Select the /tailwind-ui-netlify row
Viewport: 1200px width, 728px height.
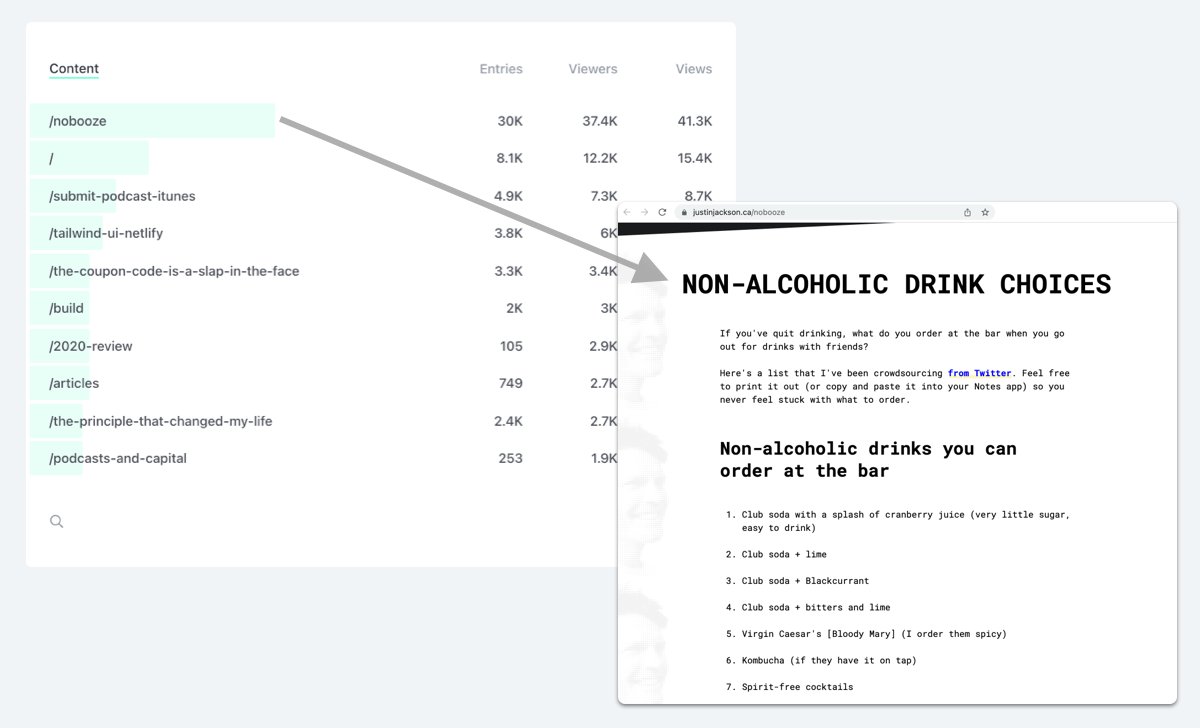[106, 233]
